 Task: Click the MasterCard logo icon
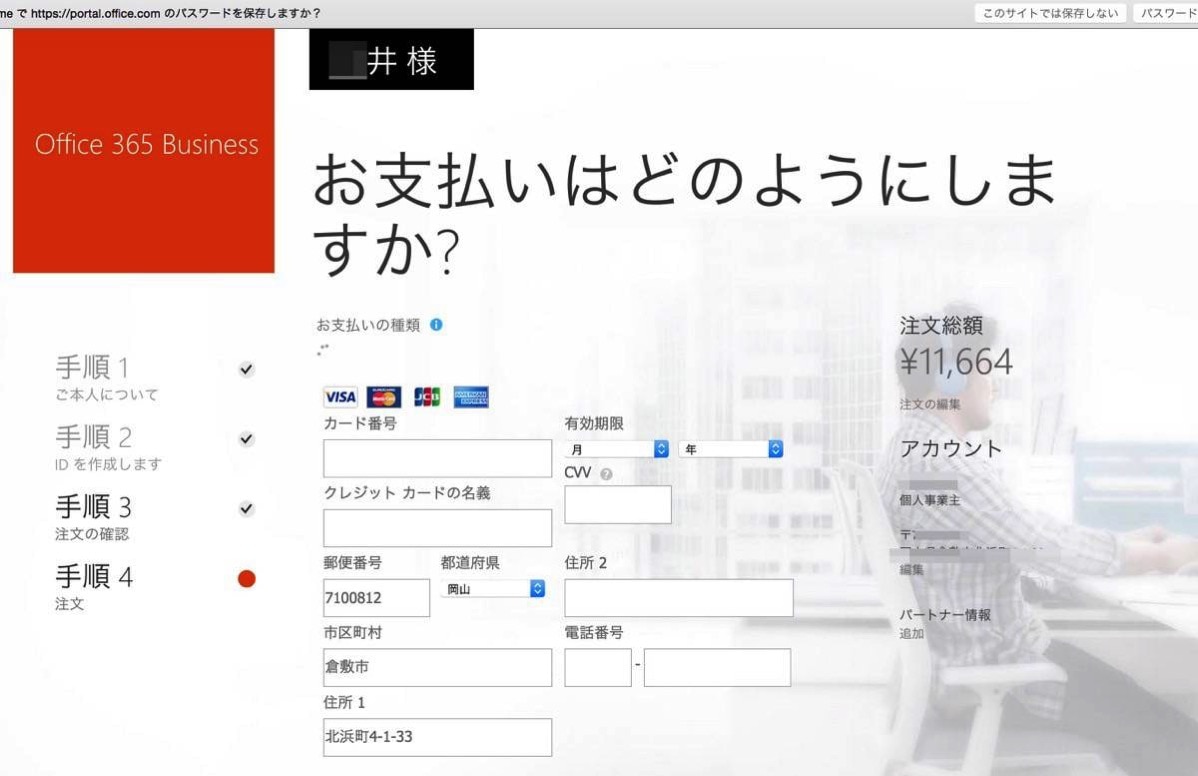click(x=384, y=397)
